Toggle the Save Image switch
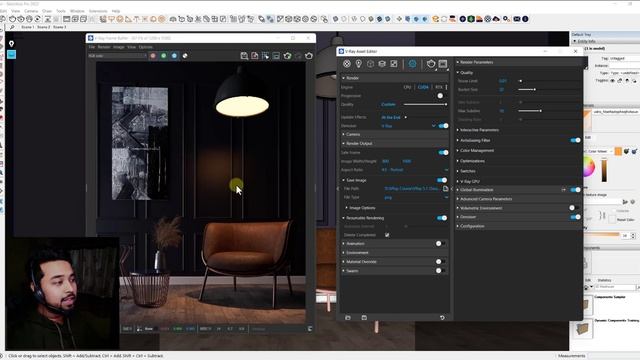The image size is (640, 360). 442,180
